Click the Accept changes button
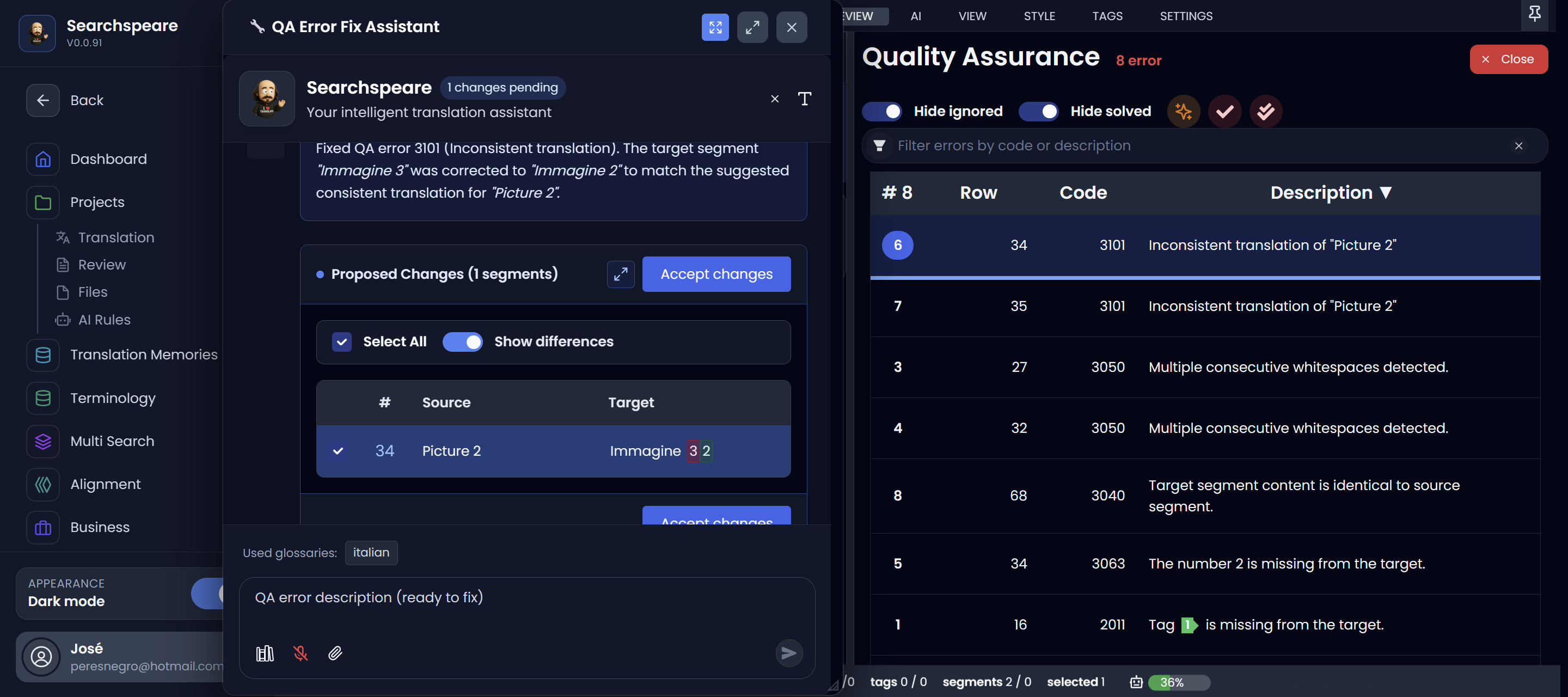 pyautogui.click(x=716, y=274)
